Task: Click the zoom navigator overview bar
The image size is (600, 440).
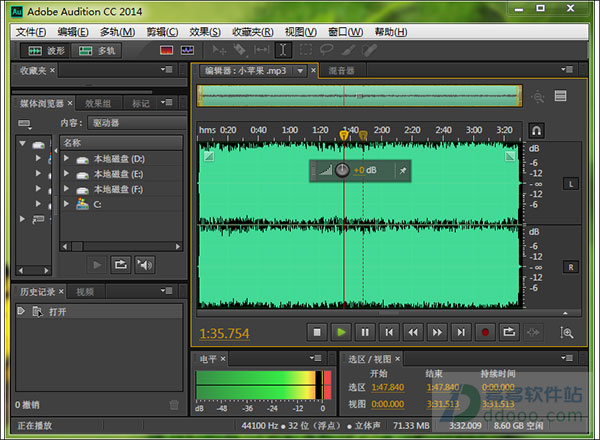Action: pyautogui.click(x=359, y=96)
